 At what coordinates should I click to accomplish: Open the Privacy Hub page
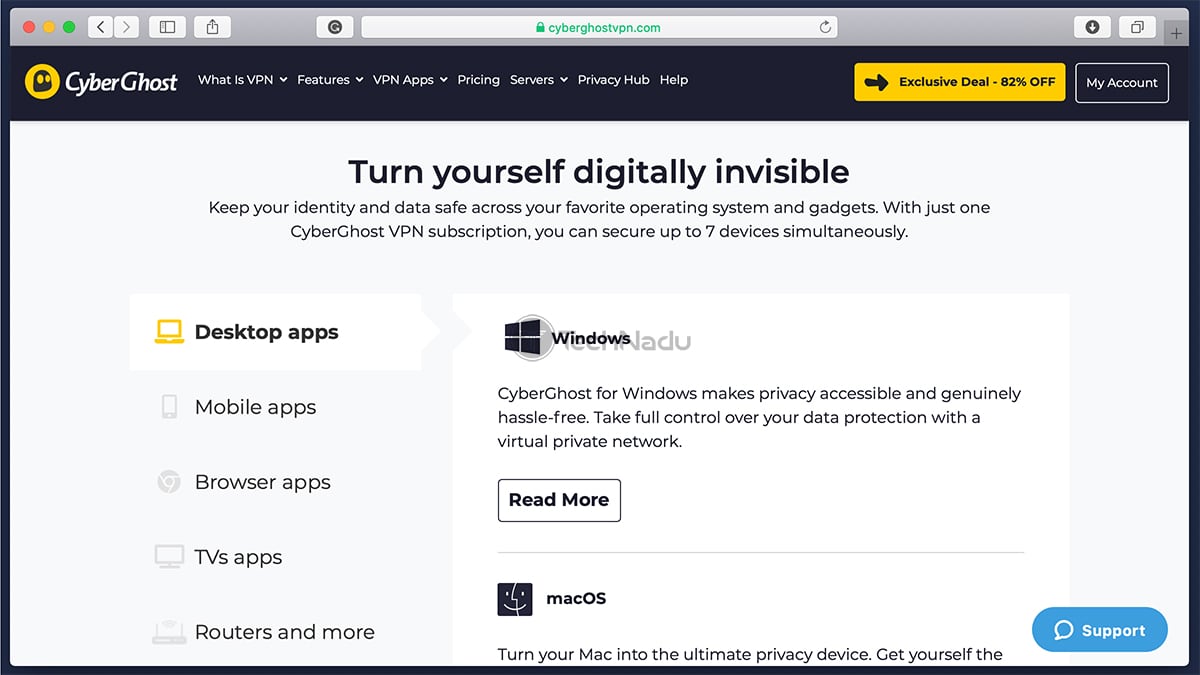pyautogui.click(x=613, y=80)
